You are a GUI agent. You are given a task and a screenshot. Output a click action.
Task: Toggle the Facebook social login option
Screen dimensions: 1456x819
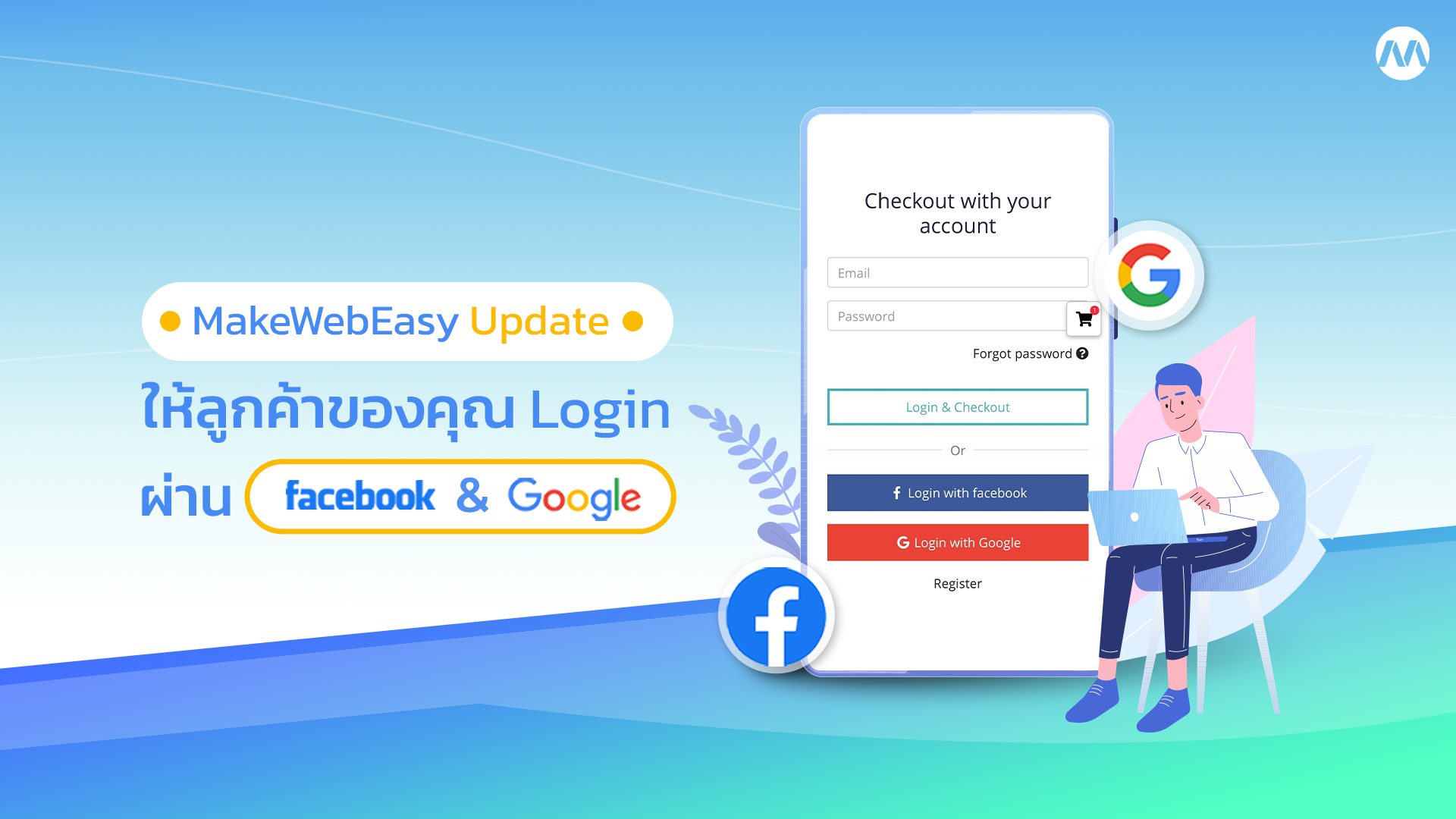(958, 492)
